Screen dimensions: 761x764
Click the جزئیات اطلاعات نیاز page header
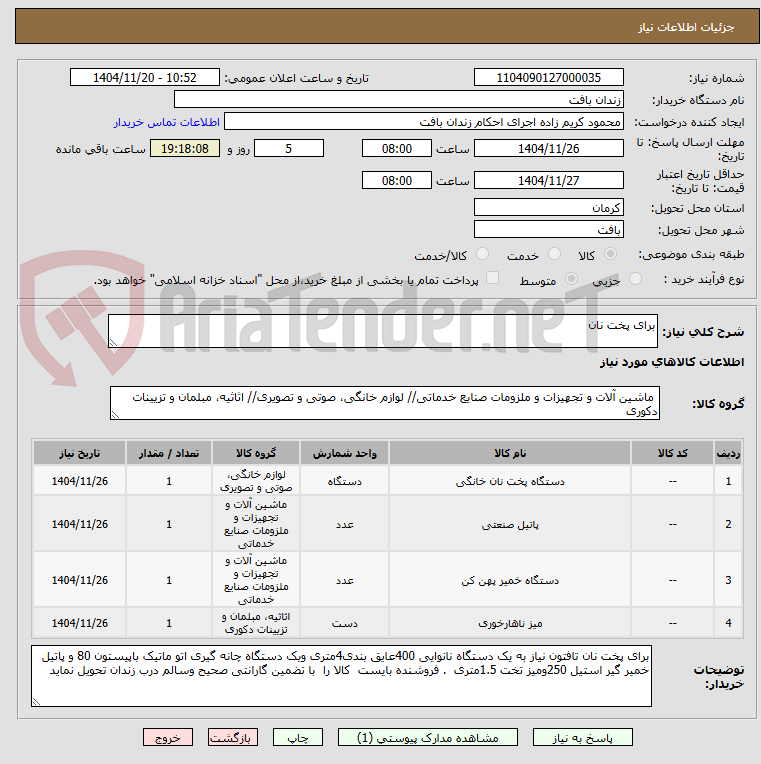click(686, 27)
